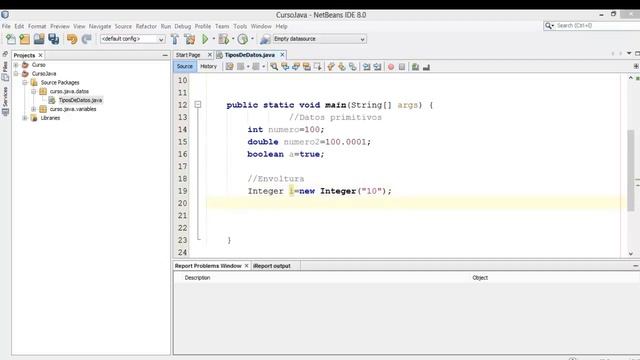This screenshot has width=640, height=360.
Task: Select TiposDeDatos.java in the project tree
Action: pos(80,100)
